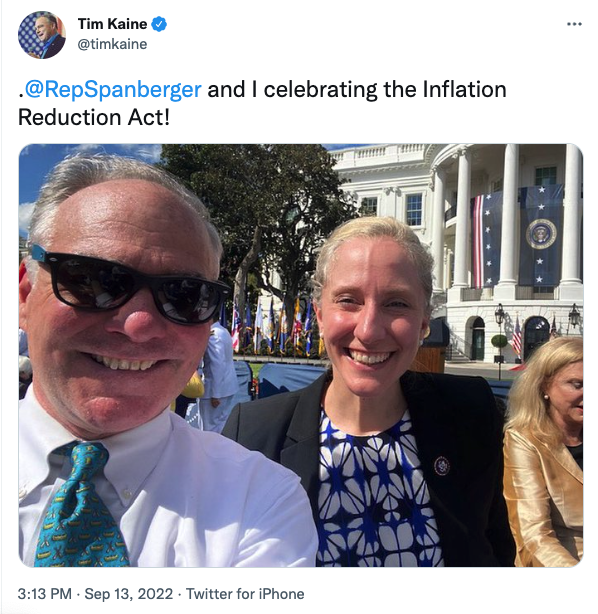The height and width of the screenshot is (614, 598).
Task: Open the @timkaine handle link
Action: click(112, 44)
